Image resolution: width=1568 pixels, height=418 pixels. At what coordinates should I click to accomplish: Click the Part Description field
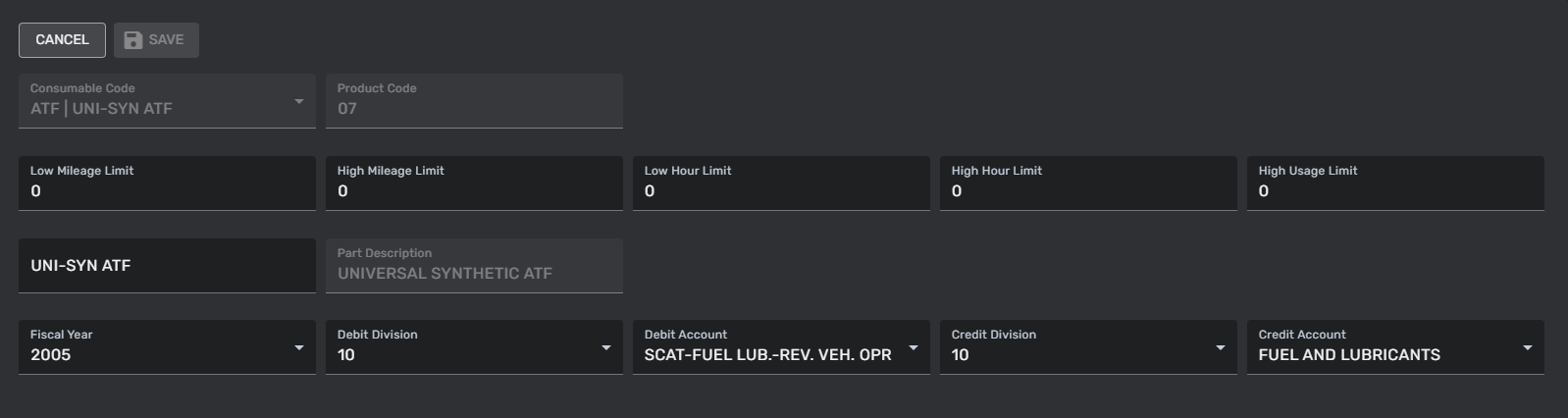pos(474,273)
